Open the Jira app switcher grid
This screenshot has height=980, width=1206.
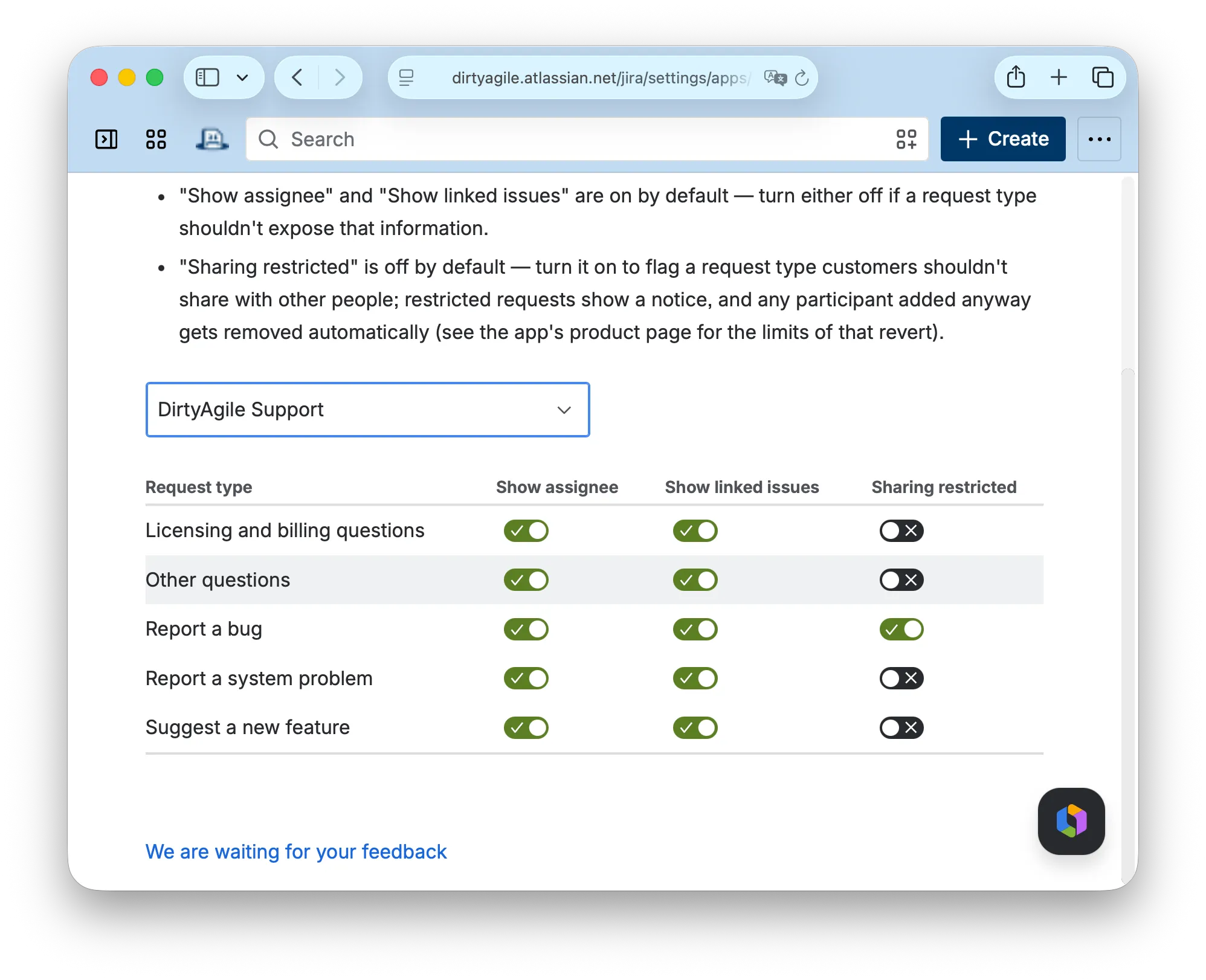[x=156, y=139]
